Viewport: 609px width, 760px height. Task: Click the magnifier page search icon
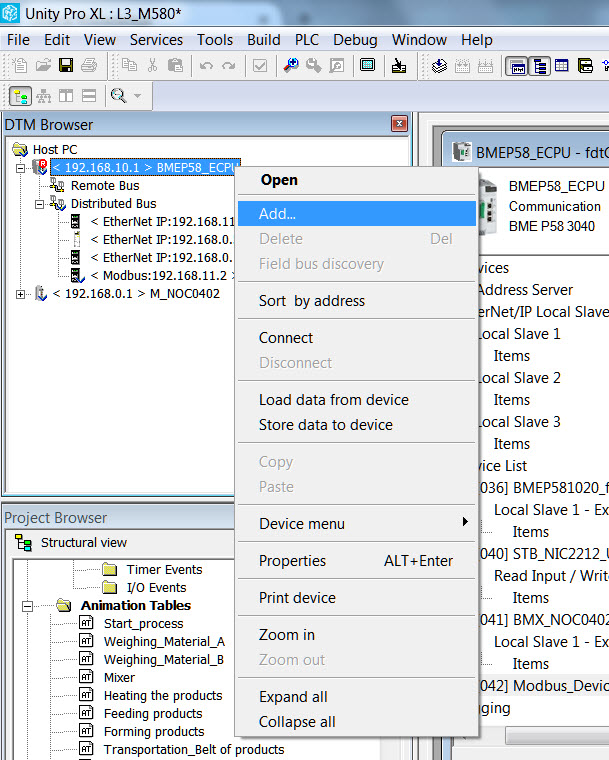[x=337, y=65]
